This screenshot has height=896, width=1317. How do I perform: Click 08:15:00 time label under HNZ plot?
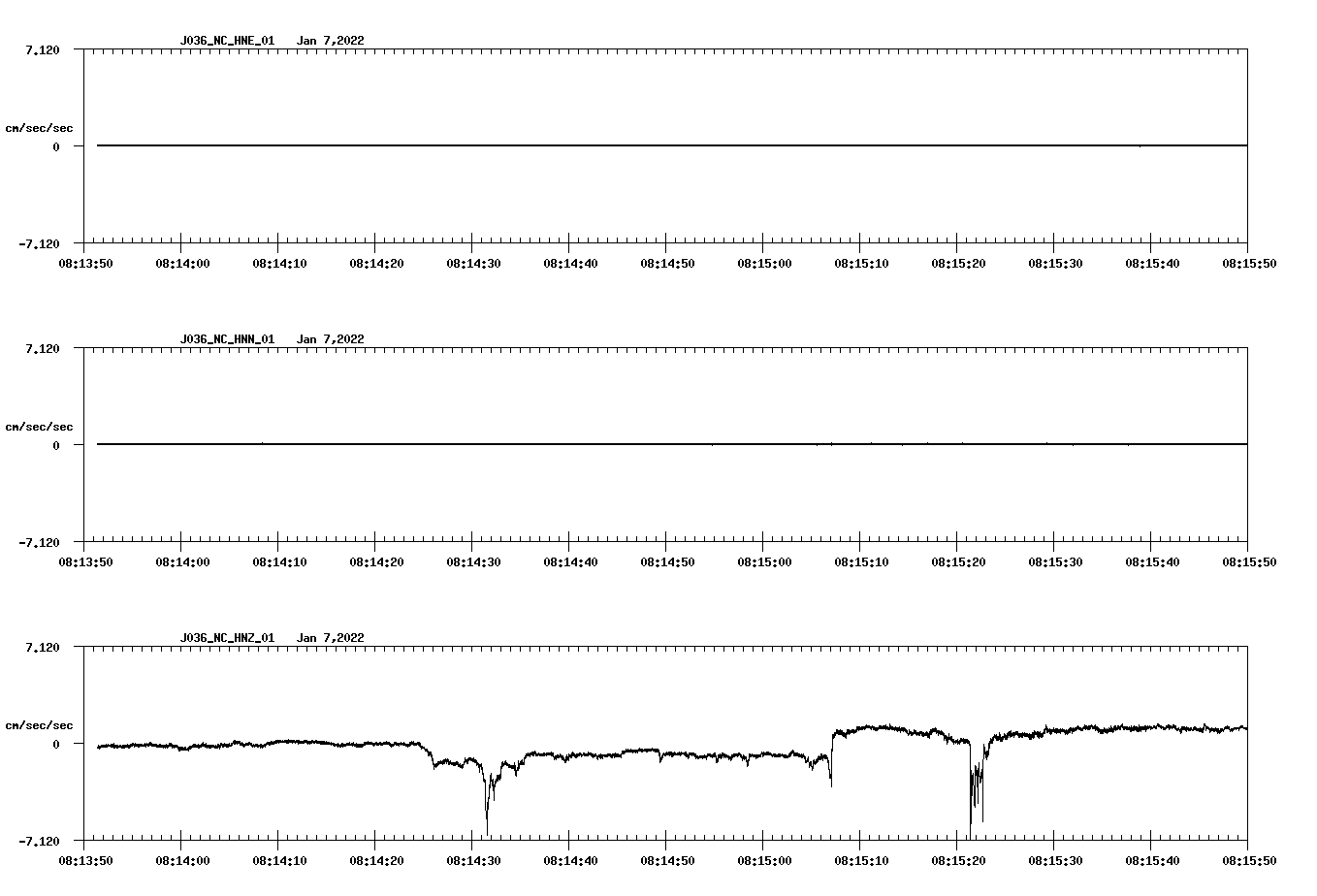(x=764, y=860)
